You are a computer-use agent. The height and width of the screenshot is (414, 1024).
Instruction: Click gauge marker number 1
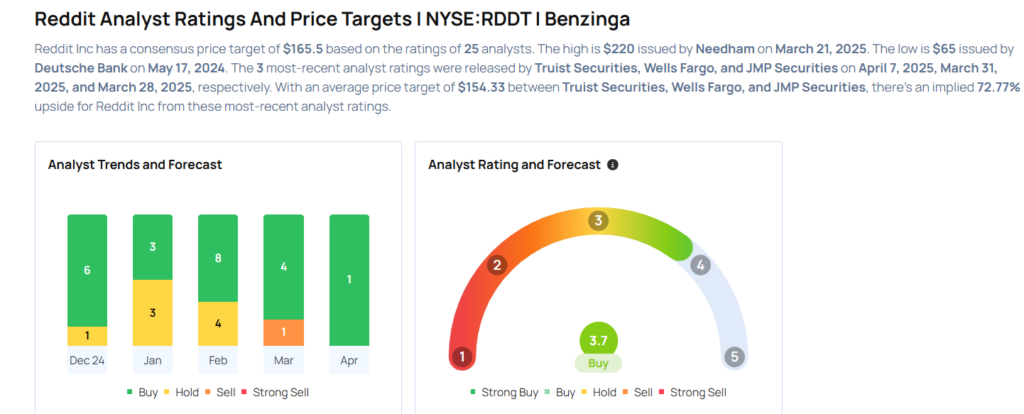pos(462,356)
